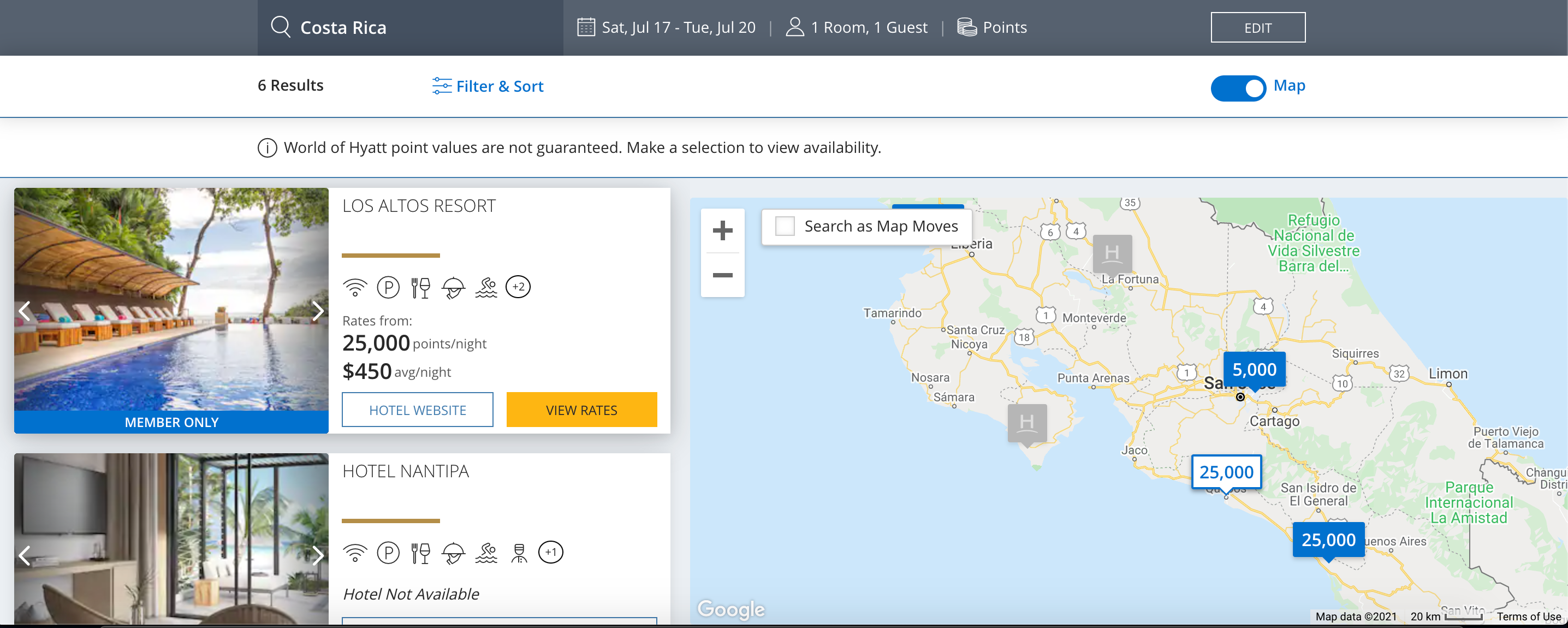Click the Los Altos Resort pool photo
Screen dimensions: 1568x628
tap(171, 299)
